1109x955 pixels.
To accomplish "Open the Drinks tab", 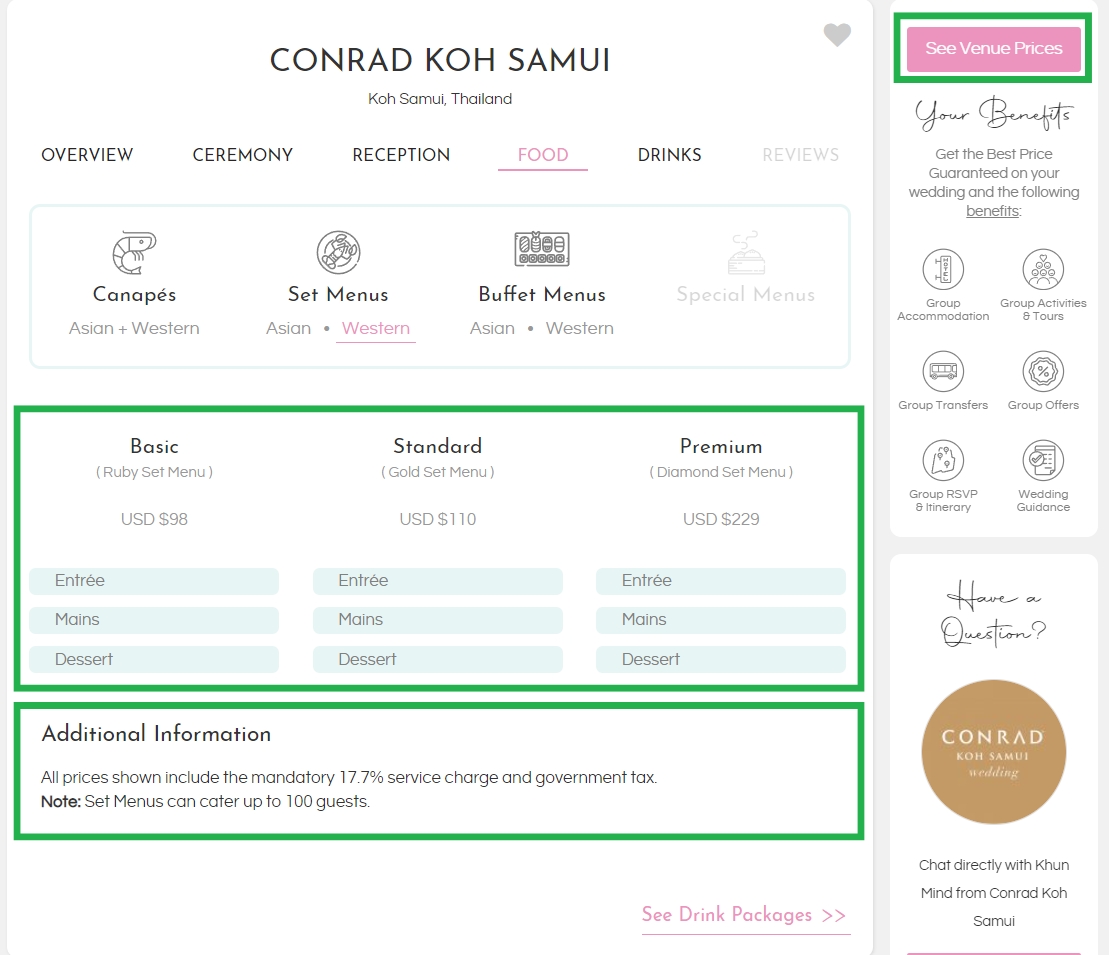I will click(669, 155).
